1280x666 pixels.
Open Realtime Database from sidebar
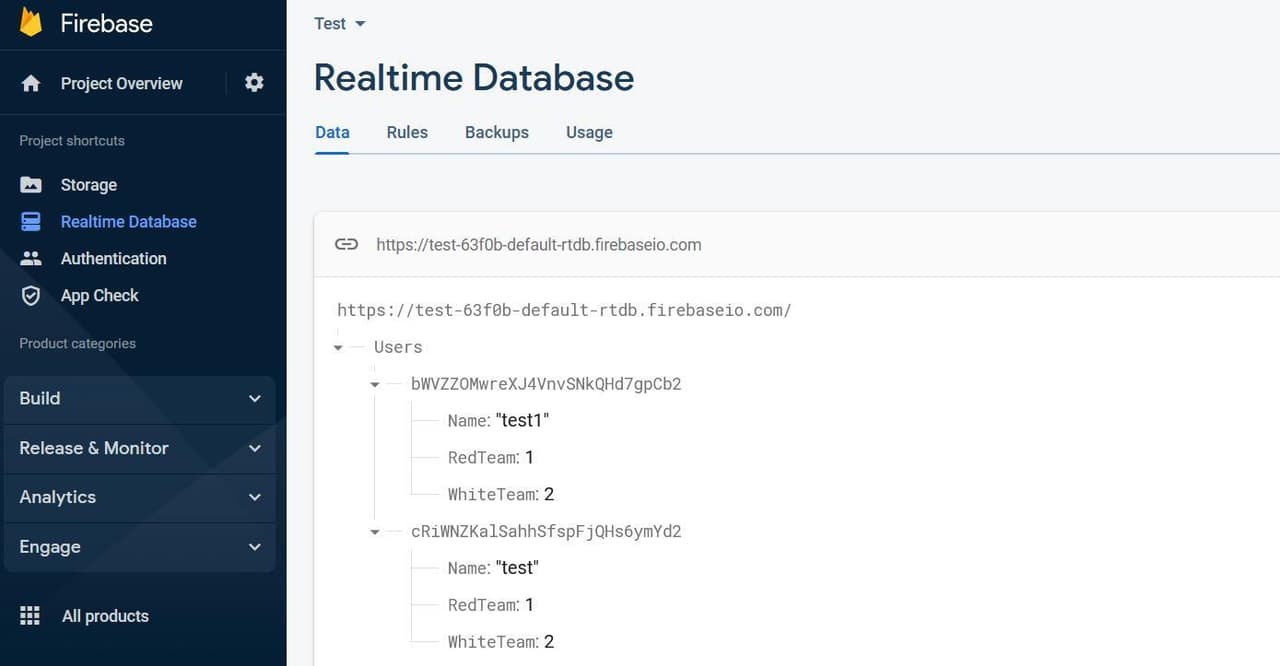128,222
